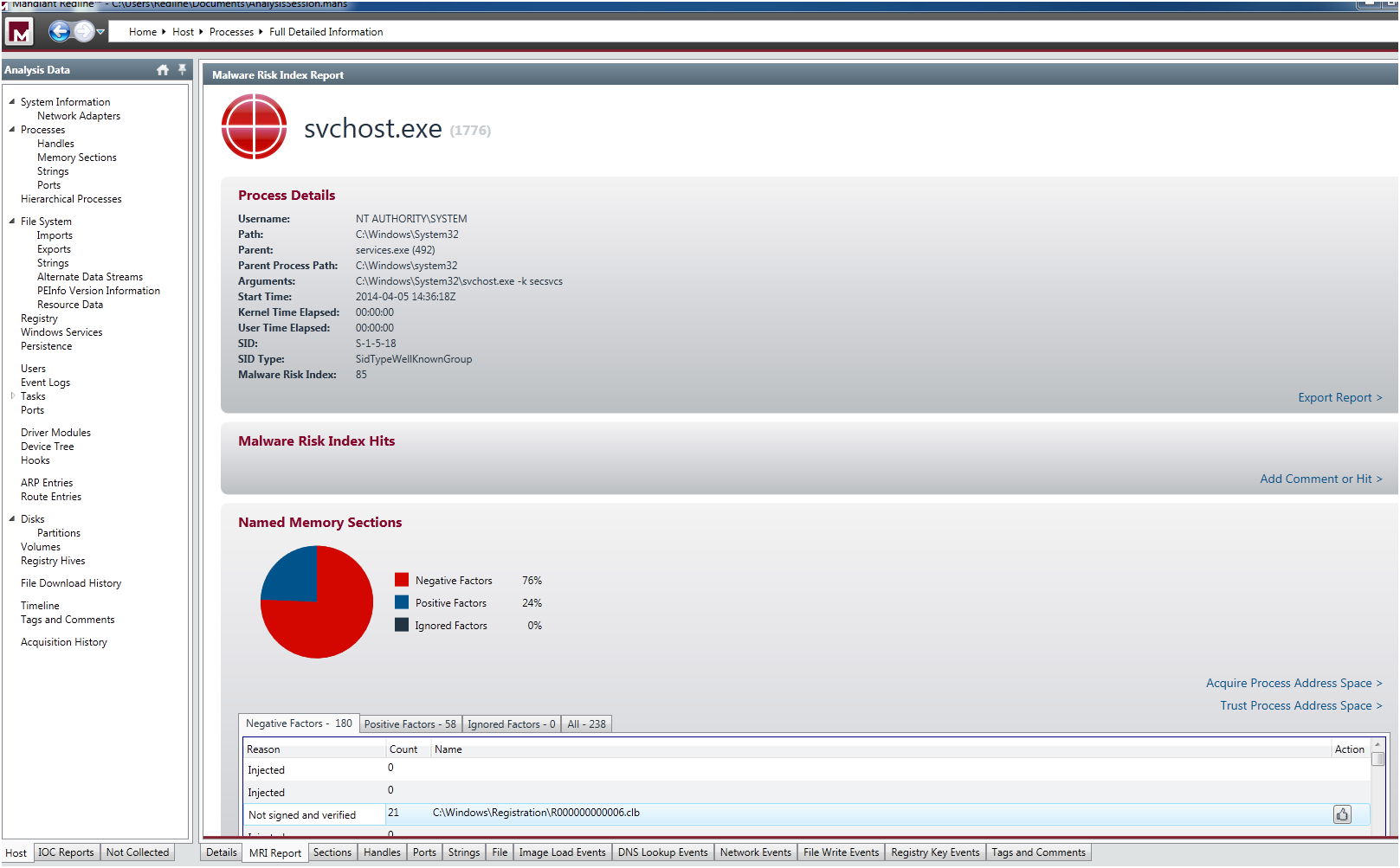Select Hierarchical Processes in the tree
Viewport: 1400px width, 868px height.
click(x=71, y=199)
